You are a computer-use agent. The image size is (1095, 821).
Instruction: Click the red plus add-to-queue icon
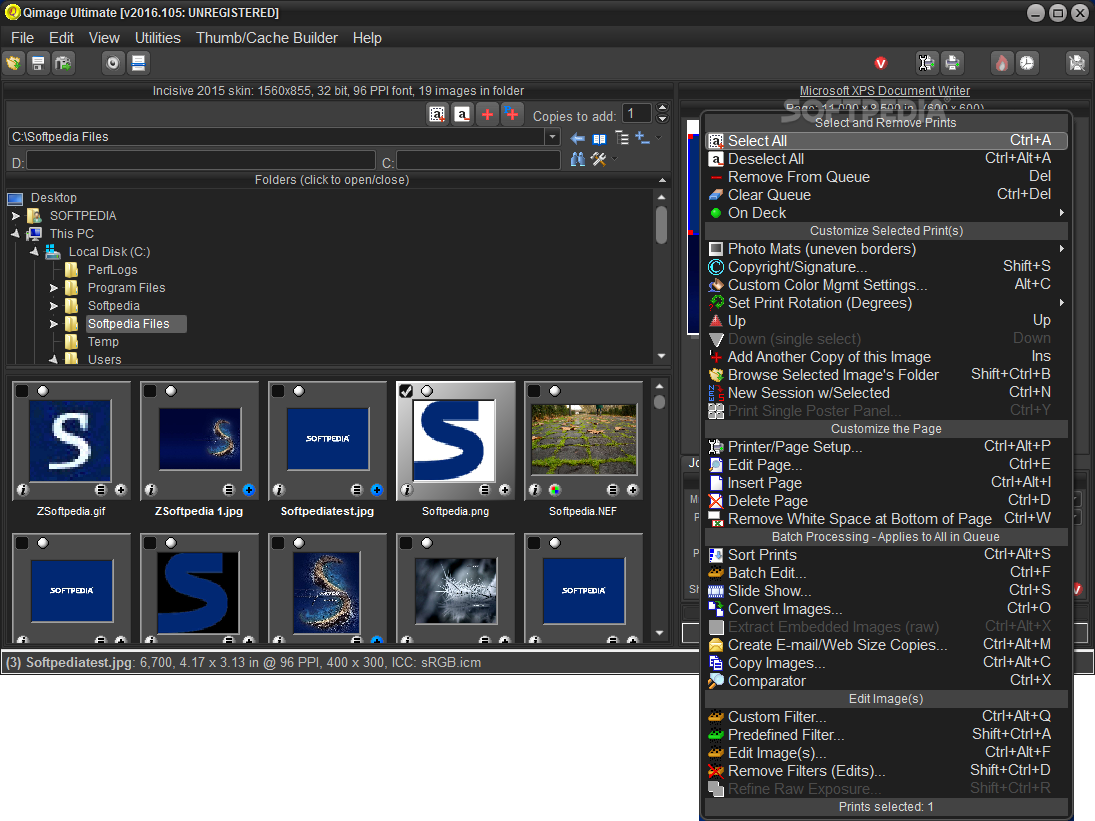pyautogui.click(x=487, y=114)
